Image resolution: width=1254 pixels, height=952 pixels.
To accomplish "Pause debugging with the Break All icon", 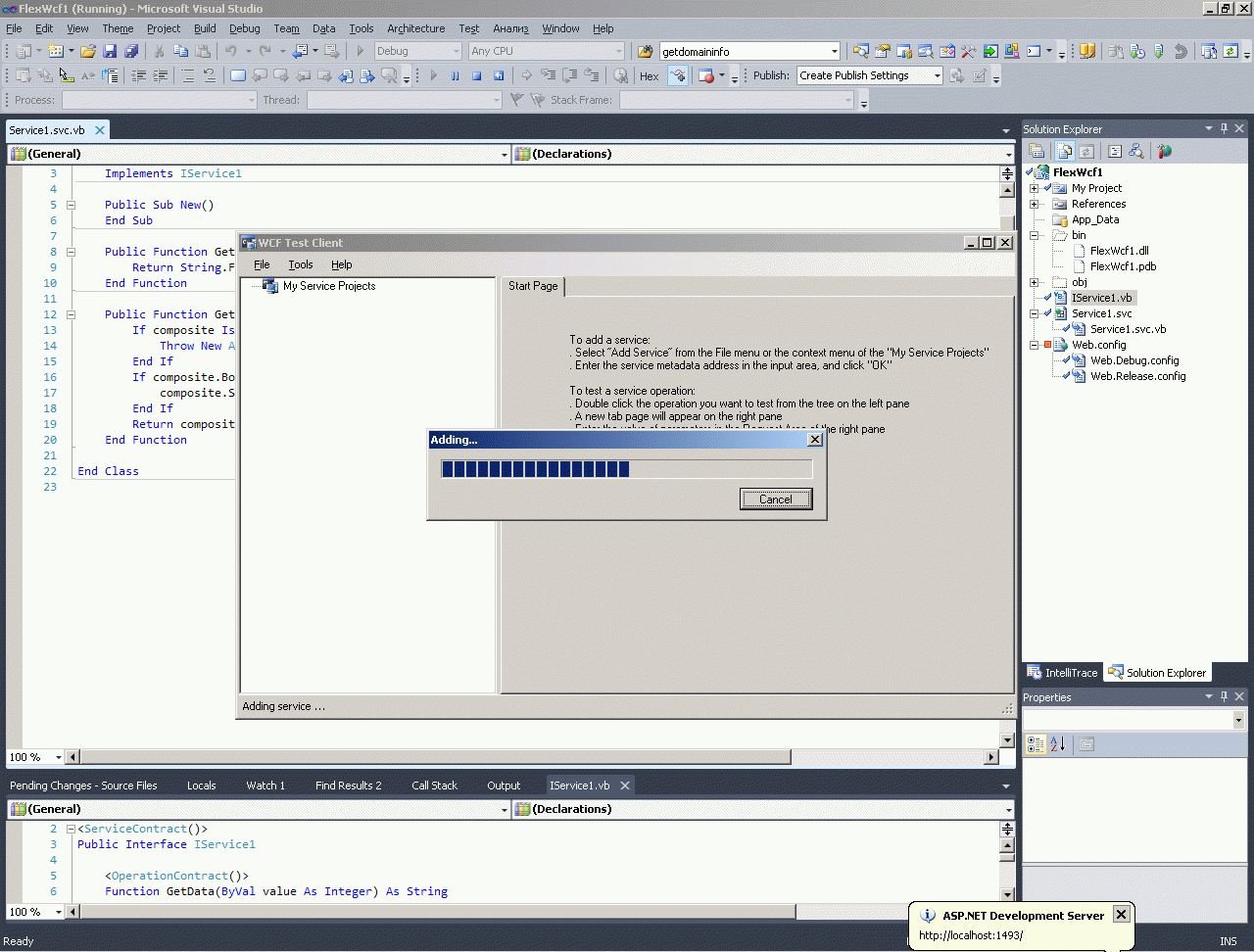I will [455, 75].
